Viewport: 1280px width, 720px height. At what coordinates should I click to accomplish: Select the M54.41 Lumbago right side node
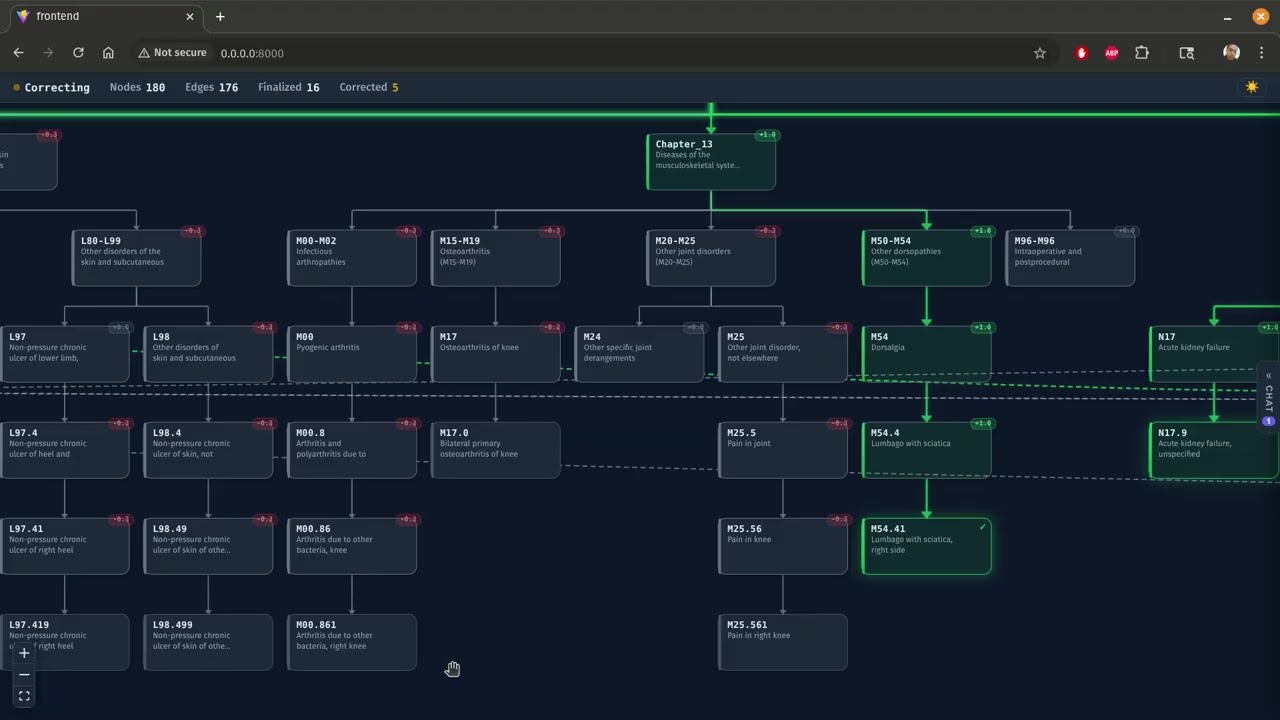[927, 546]
